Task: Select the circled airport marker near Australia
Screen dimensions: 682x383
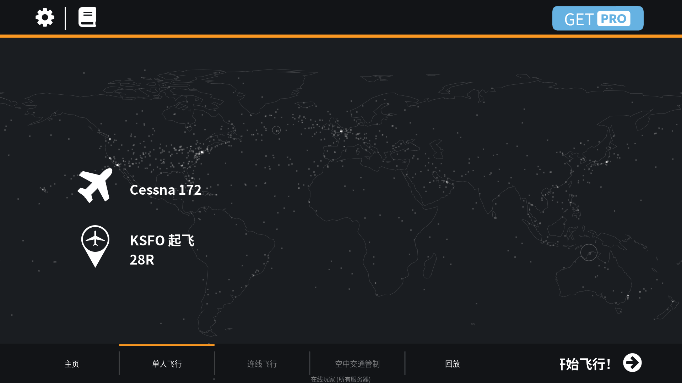Action: point(588,253)
